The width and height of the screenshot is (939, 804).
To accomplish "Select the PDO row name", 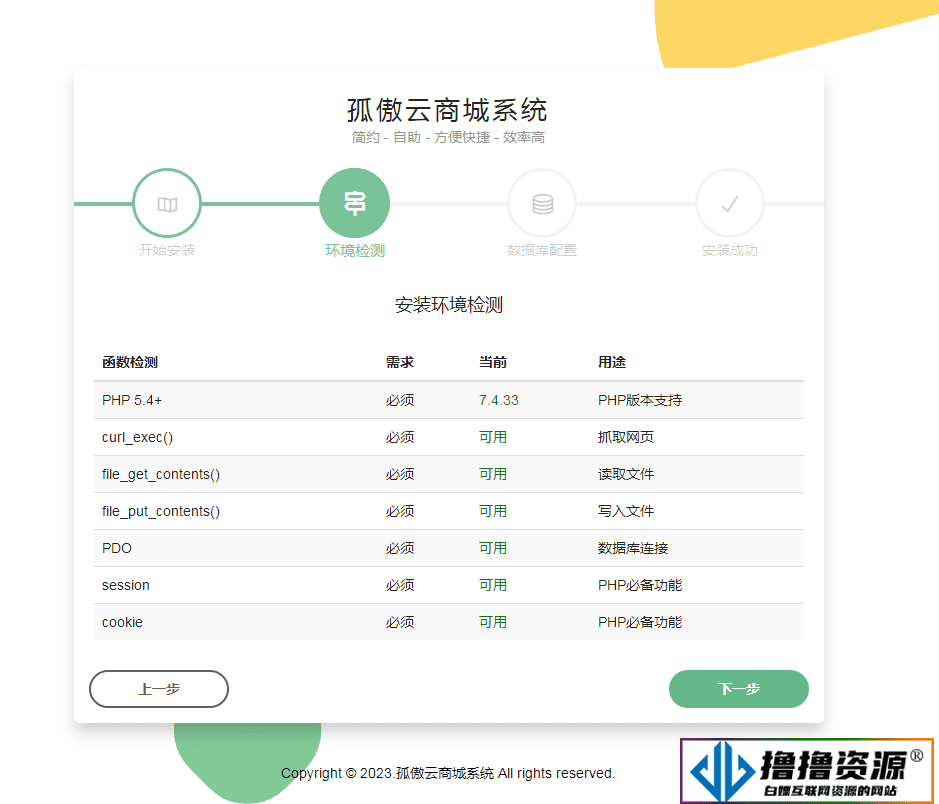I will tap(117, 548).
